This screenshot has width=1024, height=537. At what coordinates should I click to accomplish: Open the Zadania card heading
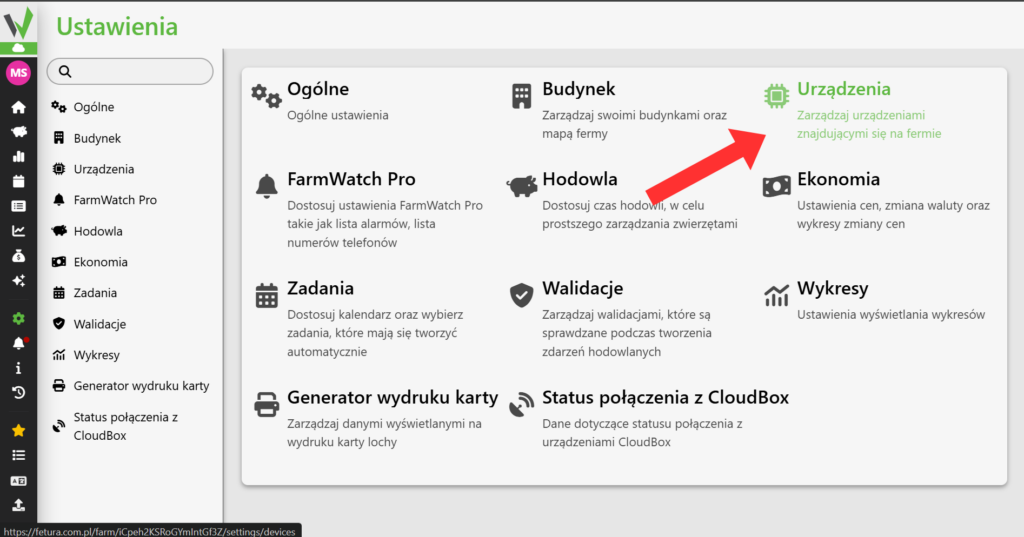pos(321,288)
